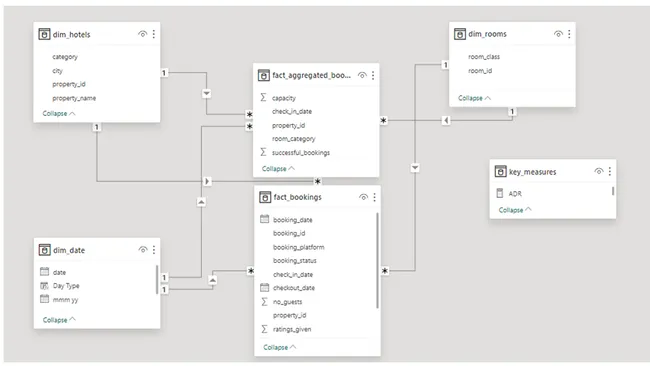Viewport: 650px width, 366px height.
Task: Open fact_aggregated_bookings more options menu
Action: tap(373, 75)
